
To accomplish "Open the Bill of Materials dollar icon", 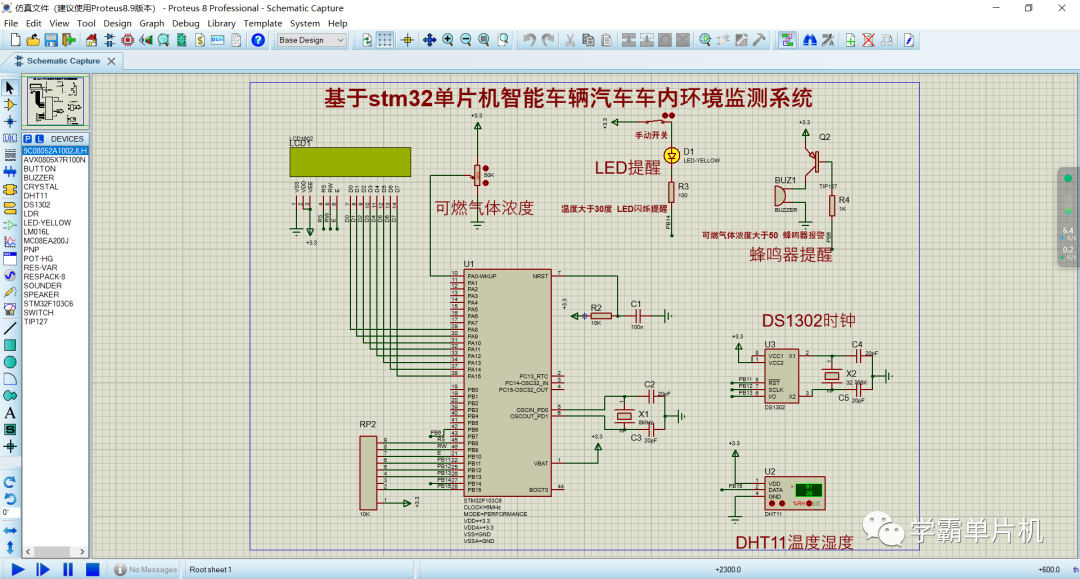I will click(x=200, y=41).
